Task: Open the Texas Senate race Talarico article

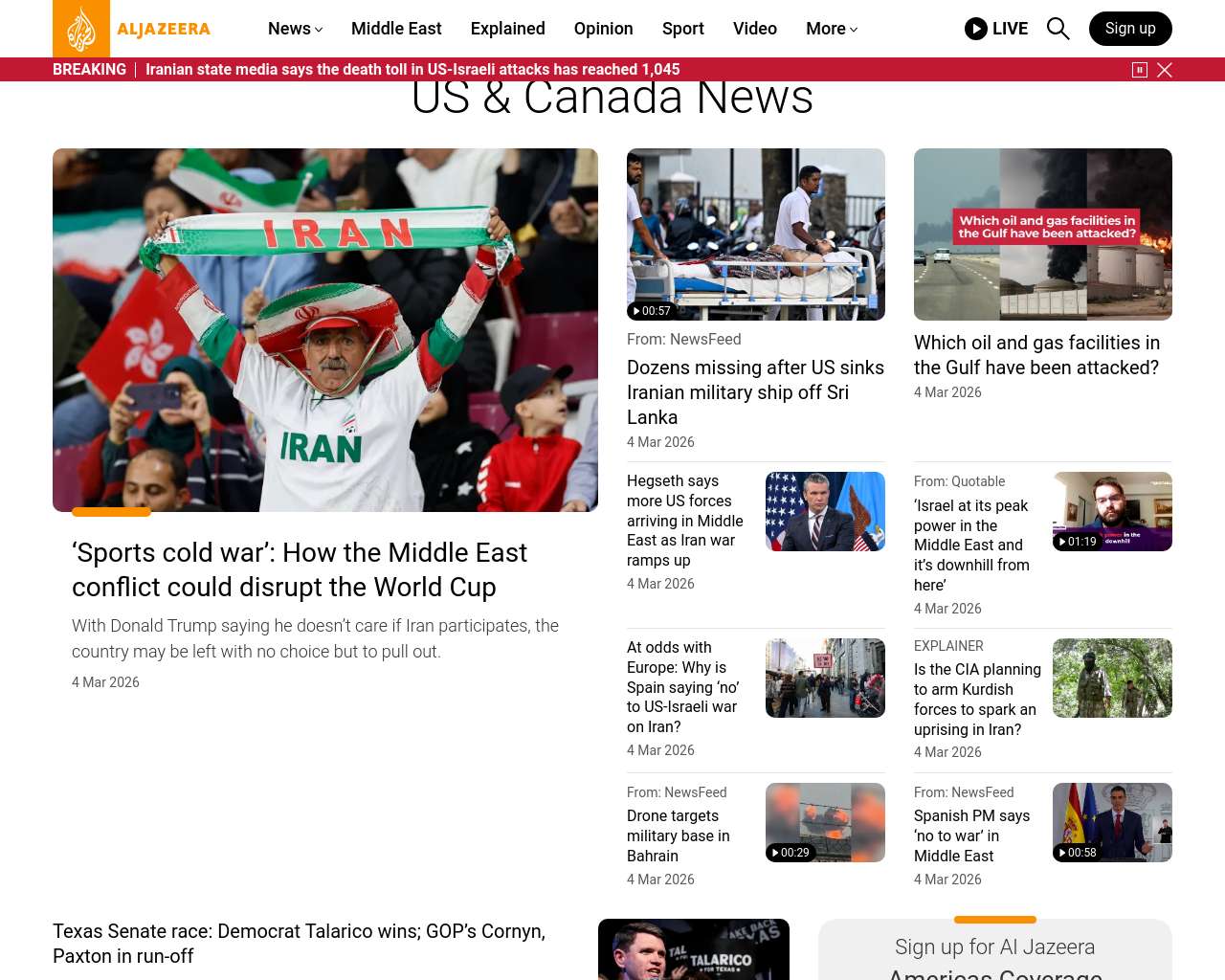Action: tap(299, 944)
